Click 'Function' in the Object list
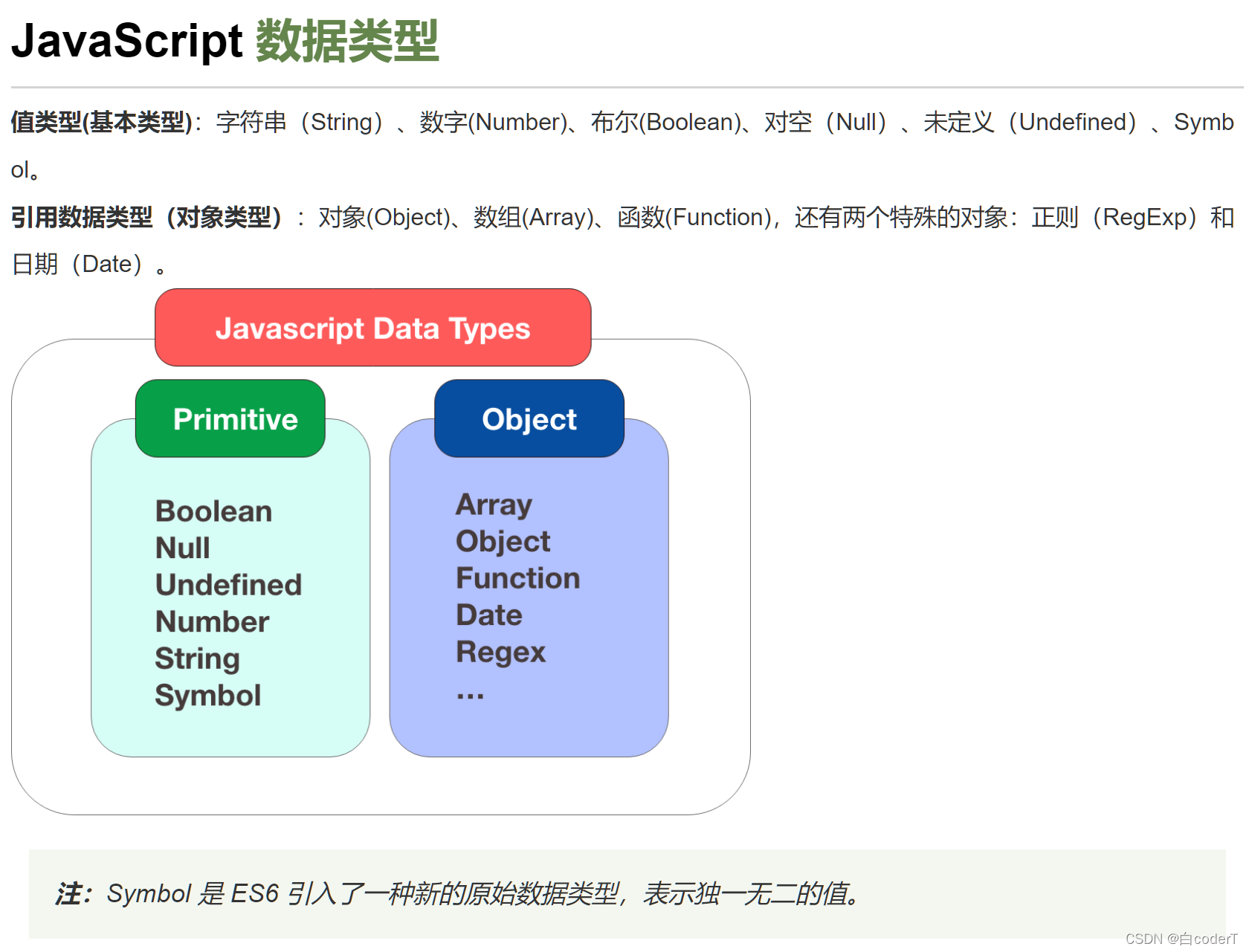The height and width of the screenshot is (952, 1249). point(518,578)
